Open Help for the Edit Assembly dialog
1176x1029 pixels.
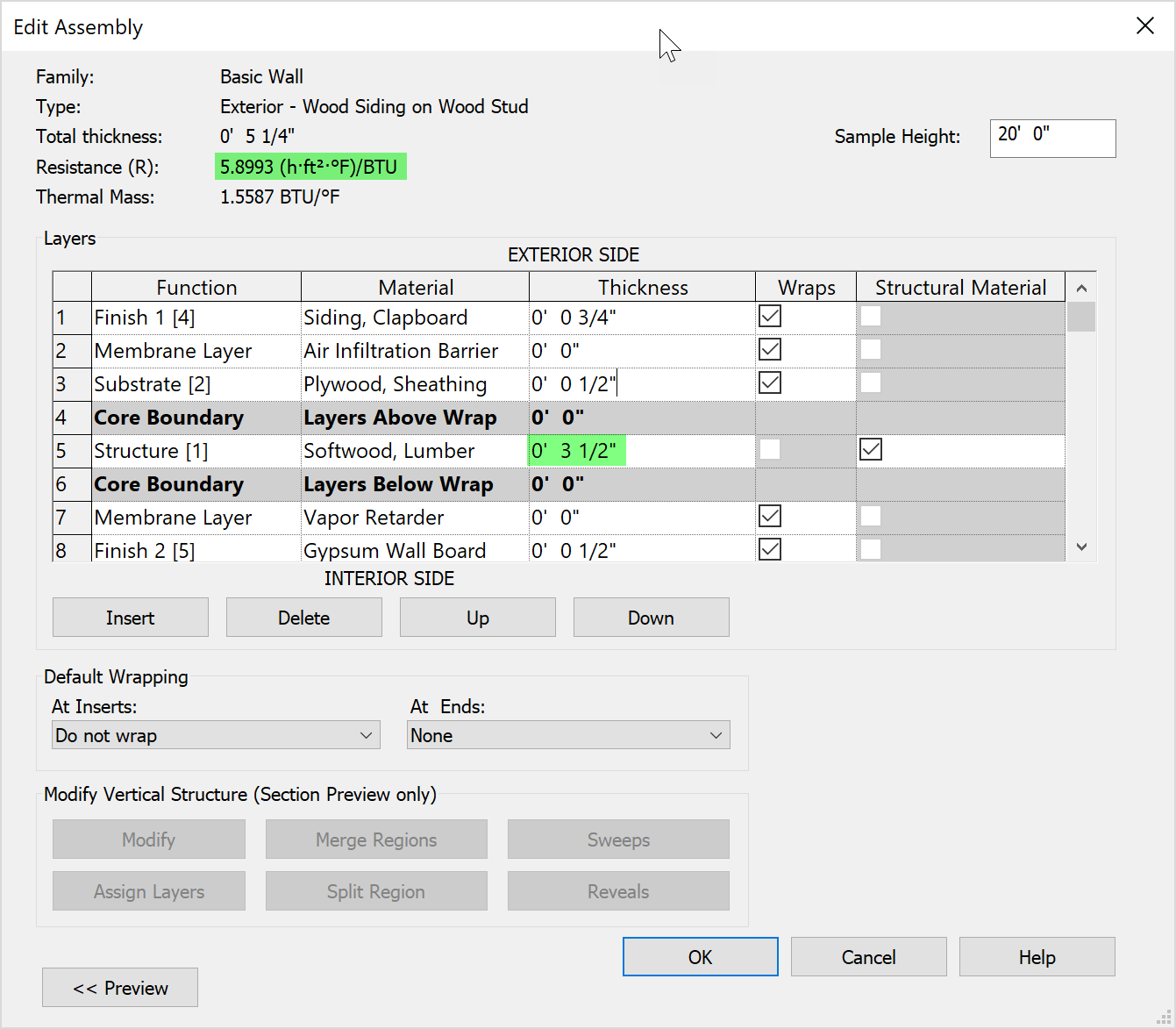[x=1037, y=956]
